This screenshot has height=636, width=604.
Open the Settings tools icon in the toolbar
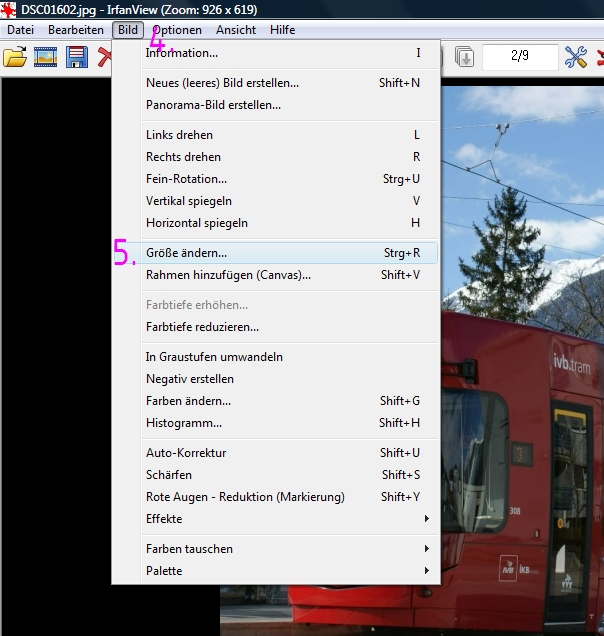(x=575, y=57)
